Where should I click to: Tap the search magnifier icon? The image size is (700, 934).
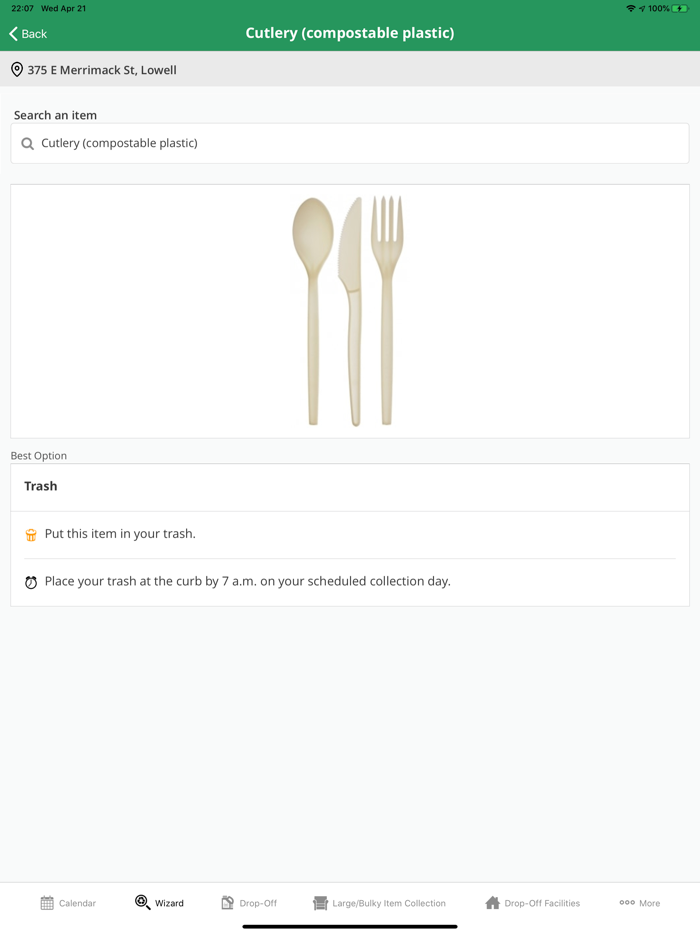(x=28, y=144)
